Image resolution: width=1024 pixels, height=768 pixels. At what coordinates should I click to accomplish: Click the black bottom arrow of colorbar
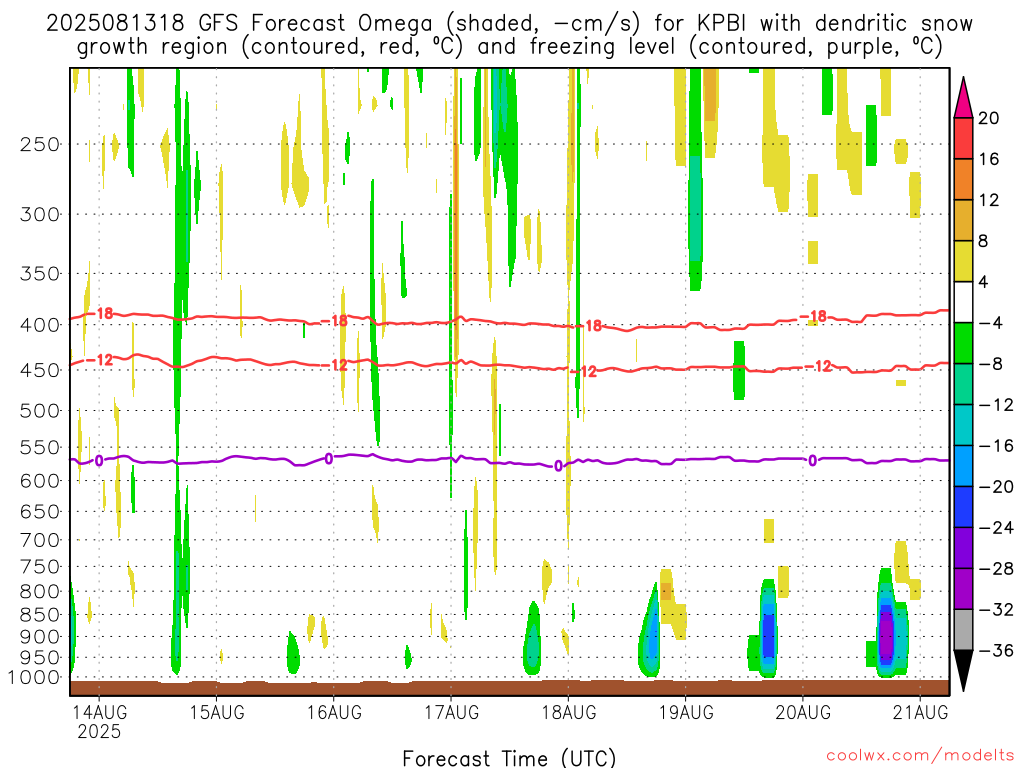pyautogui.click(x=963, y=671)
